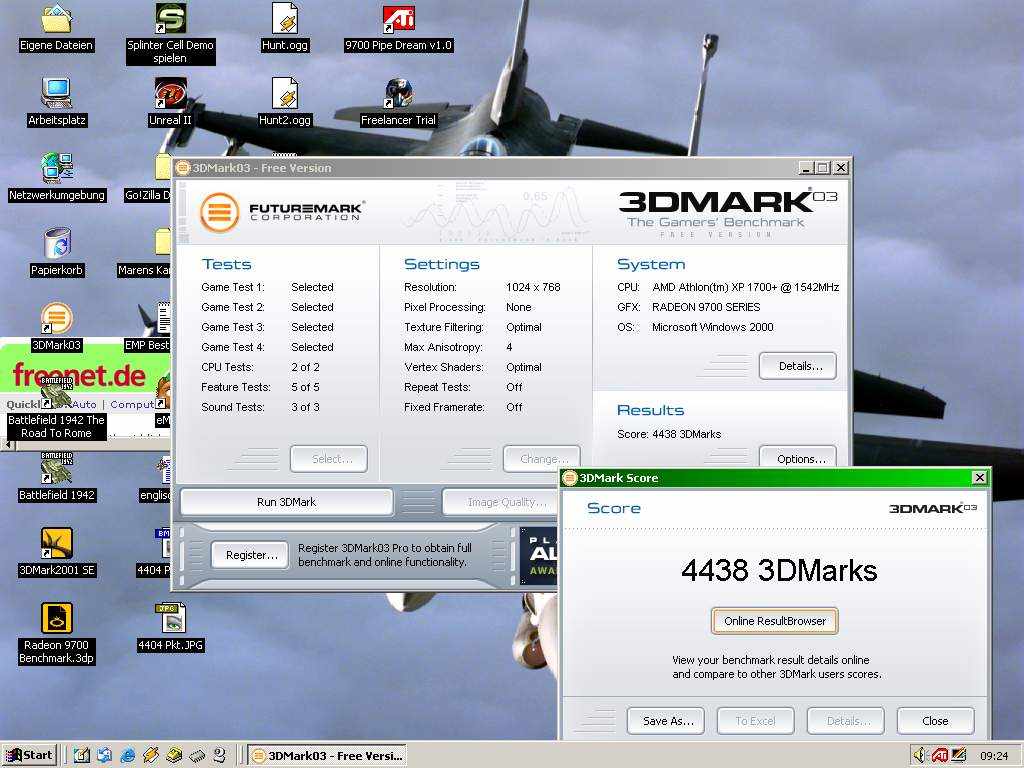
Task: Click the memory chip quick launch icon
Action: (x=197, y=756)
